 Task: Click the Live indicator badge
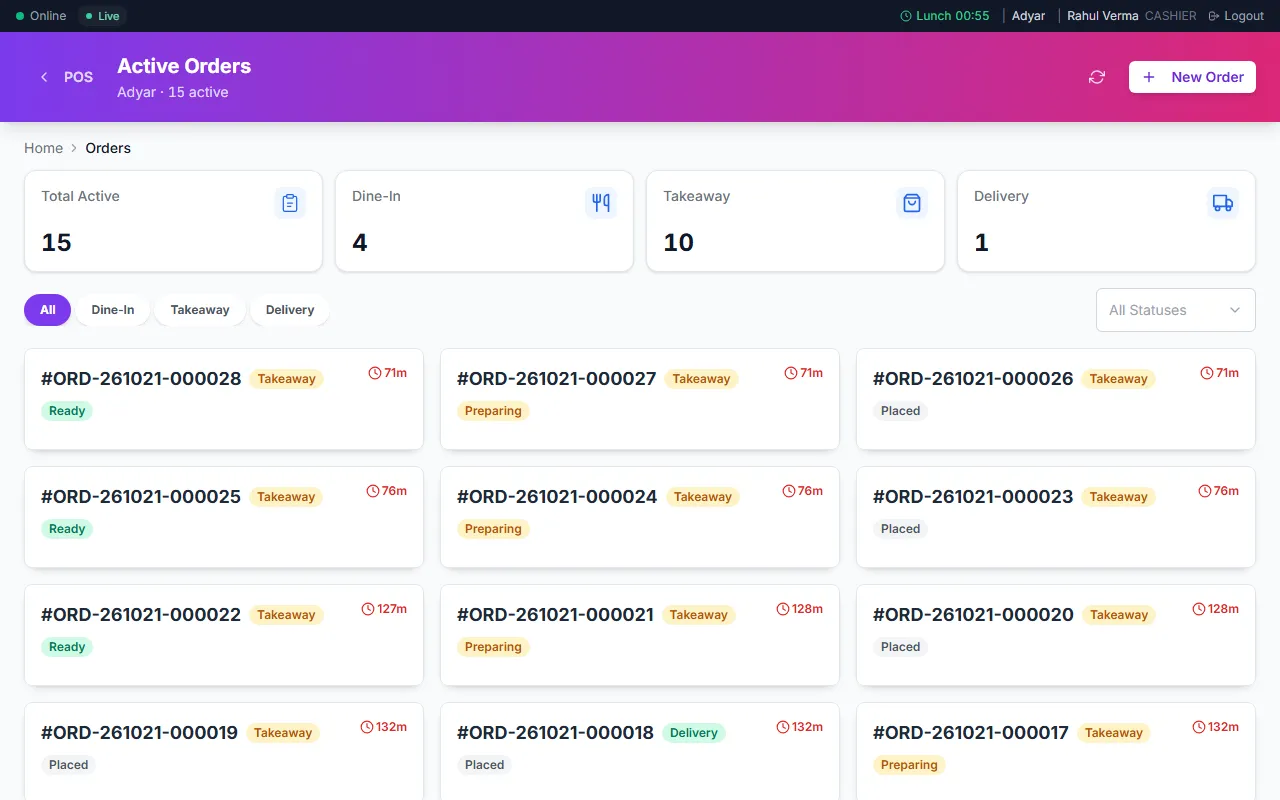102,16
